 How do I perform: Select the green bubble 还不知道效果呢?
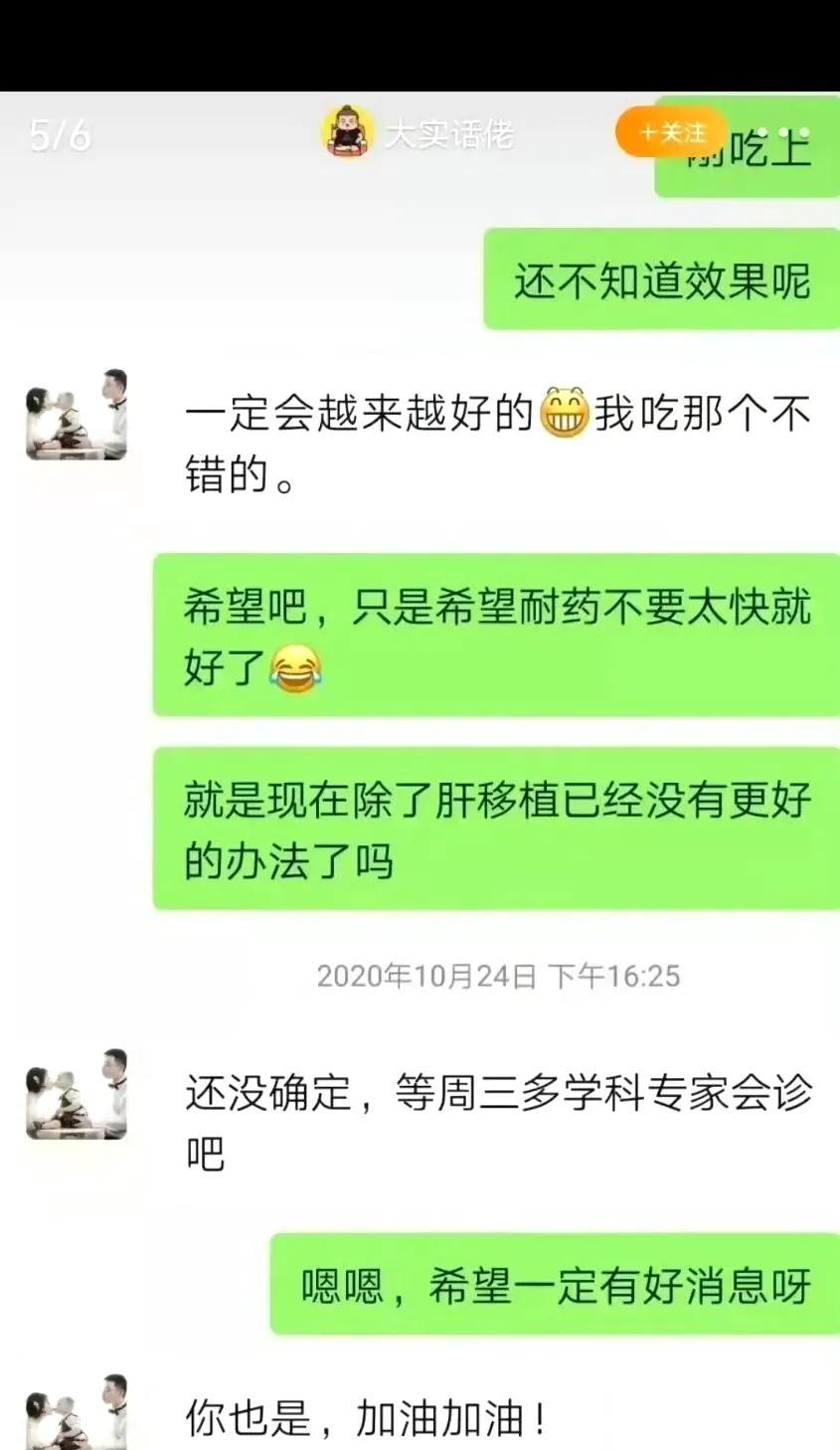(662, 279)
